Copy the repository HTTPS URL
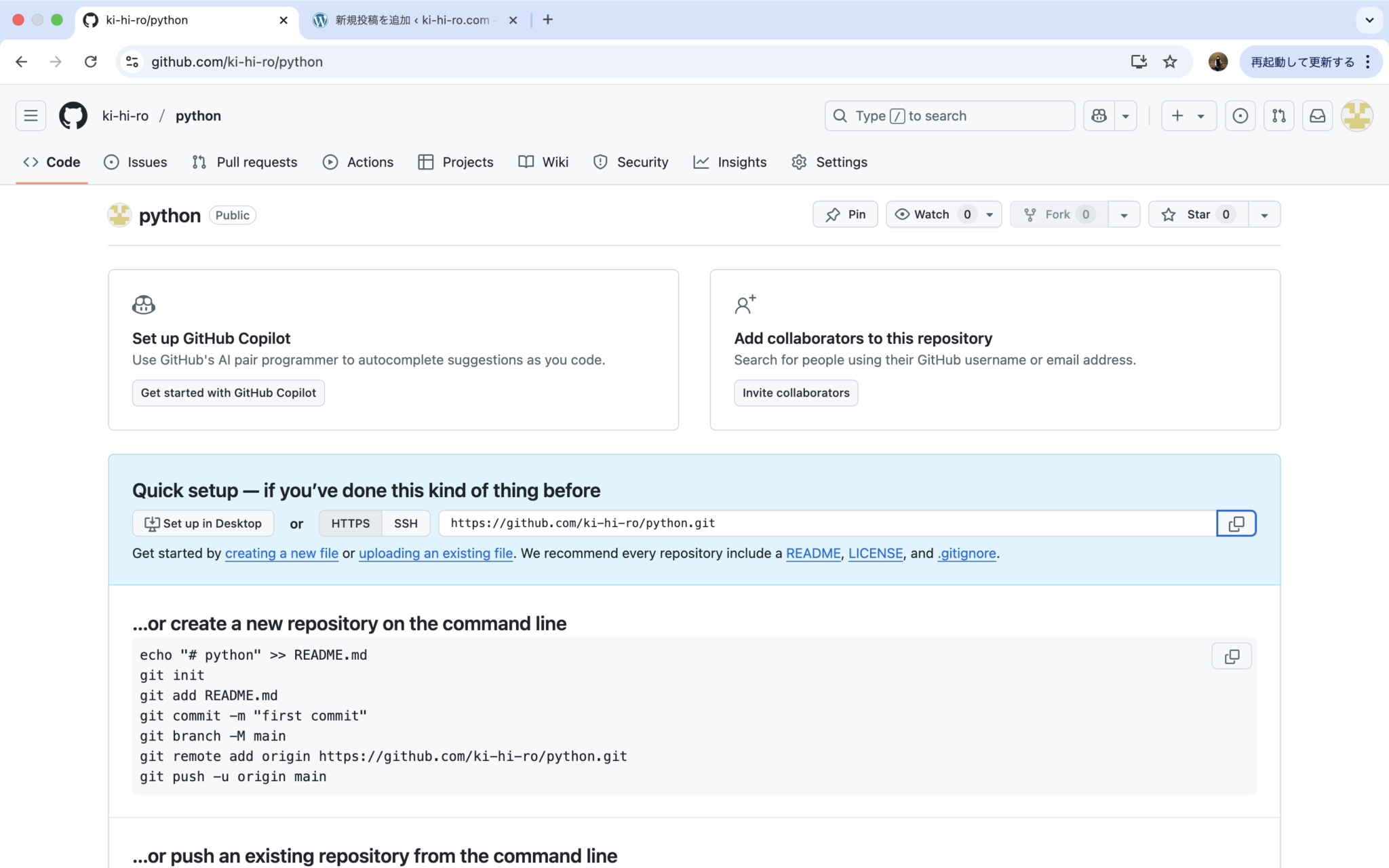The width and height of the screenshot is (1389, 868). [1236, 523]
